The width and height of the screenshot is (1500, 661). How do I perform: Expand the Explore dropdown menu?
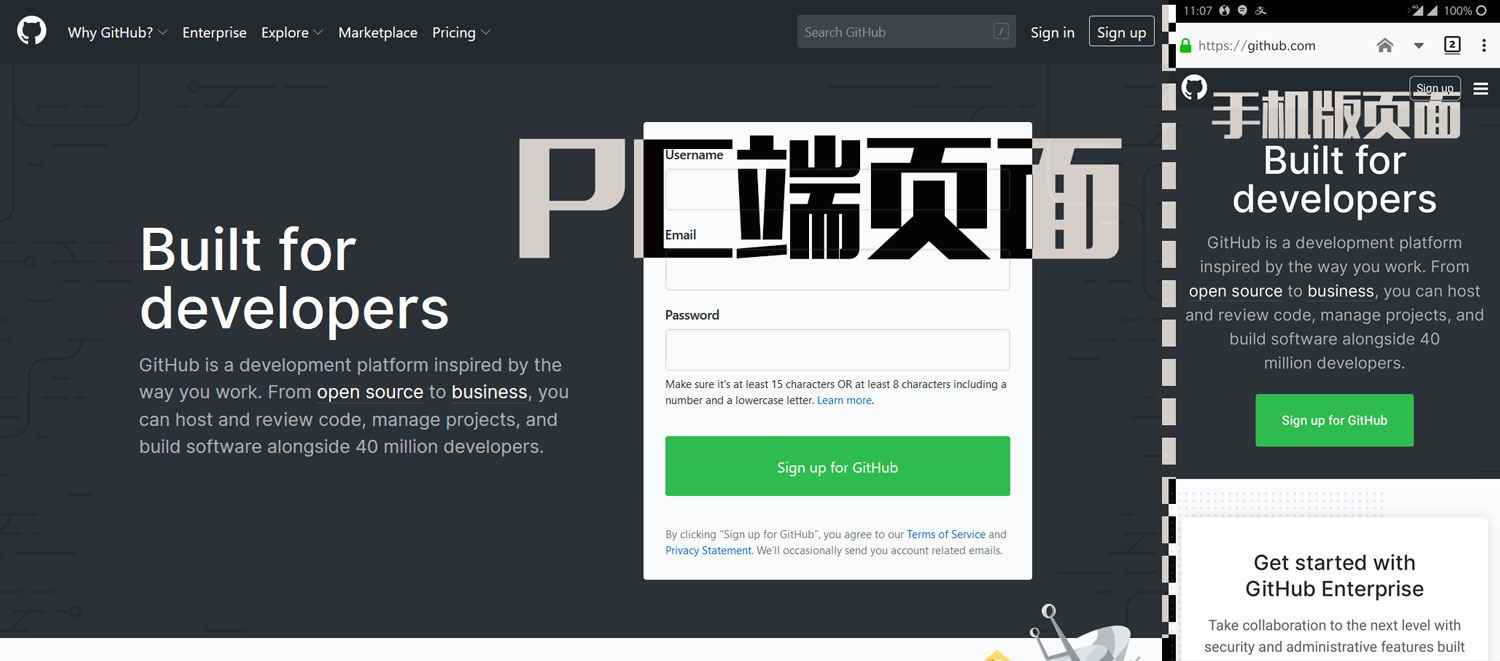coord(292,32)
